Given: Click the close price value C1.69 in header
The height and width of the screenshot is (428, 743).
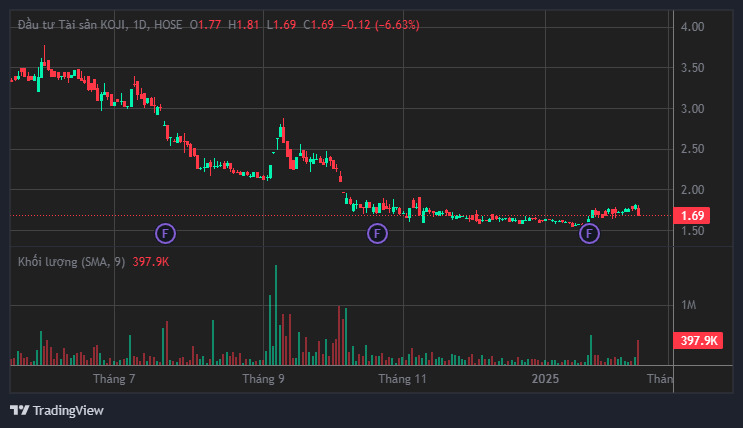Looking at the screenshot, I should (x=319, y=25).
